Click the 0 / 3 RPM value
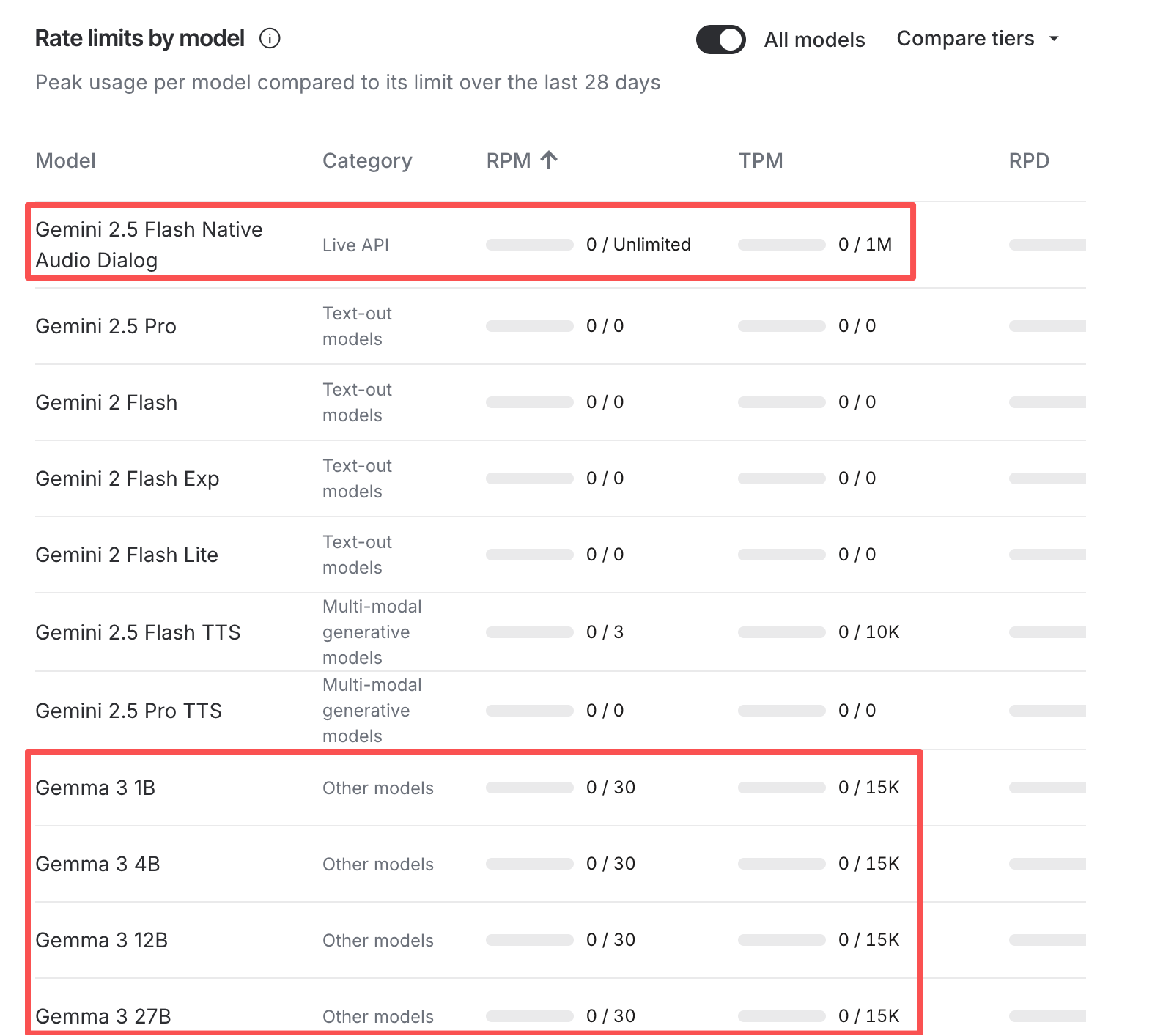 coord(605,632)
